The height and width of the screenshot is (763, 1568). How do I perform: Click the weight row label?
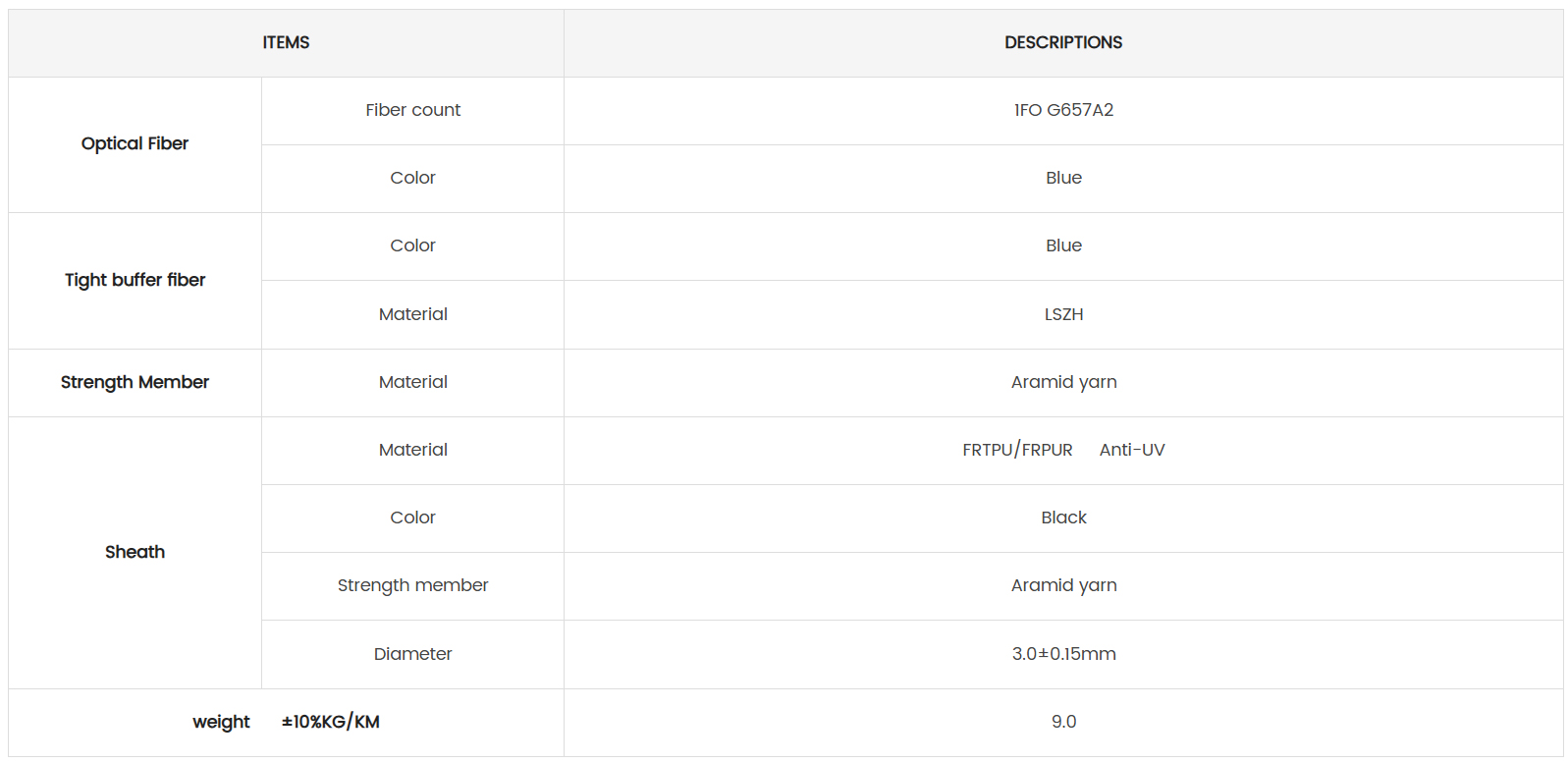tap(221, 722)
